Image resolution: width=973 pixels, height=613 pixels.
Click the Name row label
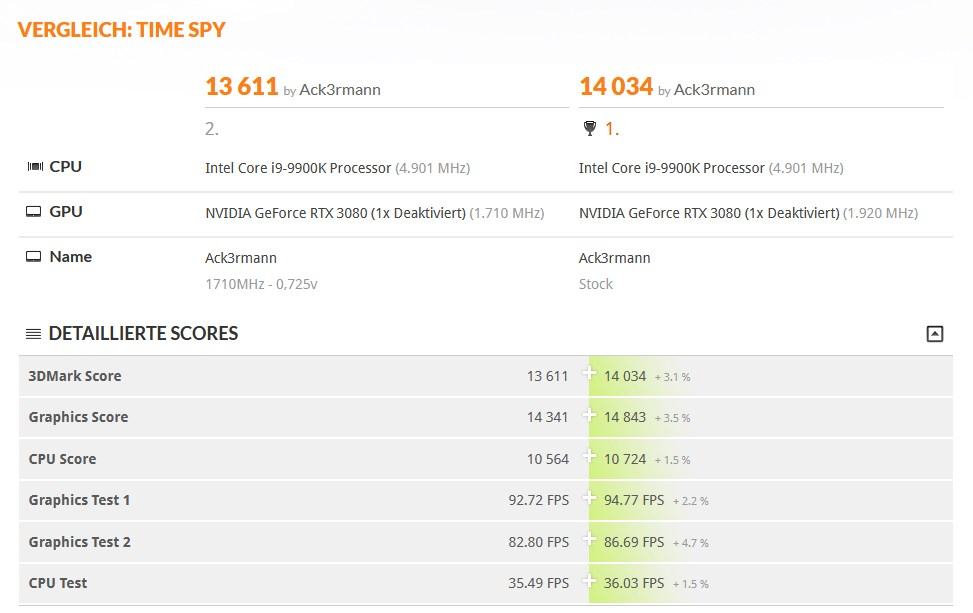point(71,257)
